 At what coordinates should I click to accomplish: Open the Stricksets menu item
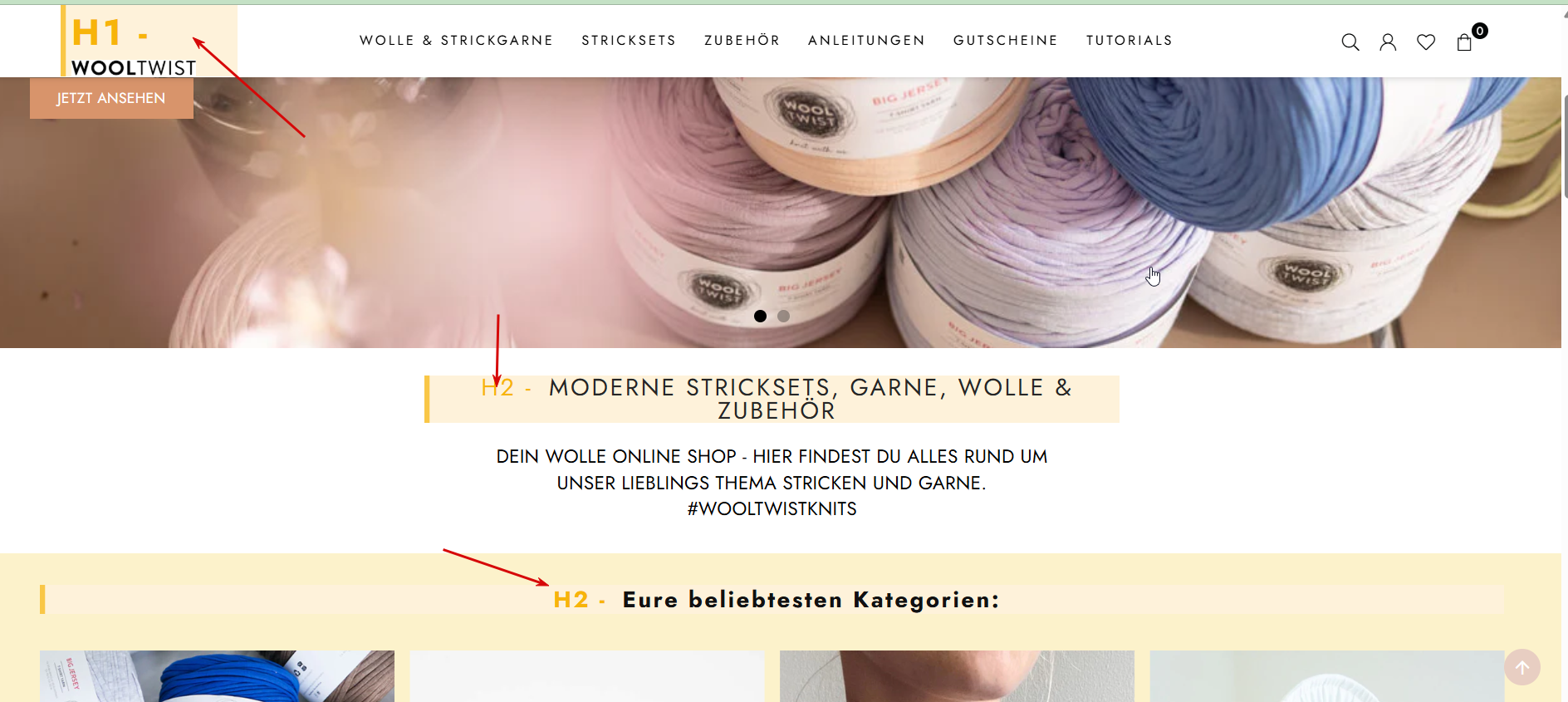pyautogui.click(x=629, y=41)
